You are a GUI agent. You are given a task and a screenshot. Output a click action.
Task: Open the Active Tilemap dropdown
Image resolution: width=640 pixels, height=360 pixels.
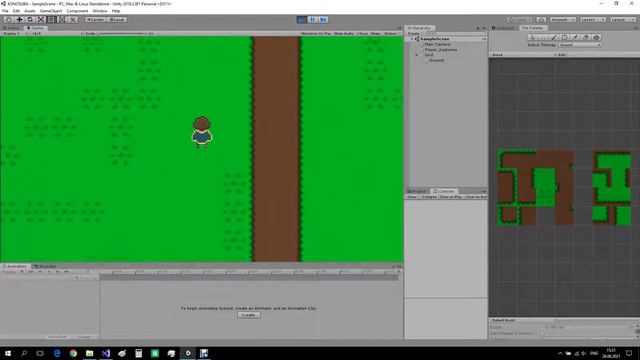pos(580,45)
